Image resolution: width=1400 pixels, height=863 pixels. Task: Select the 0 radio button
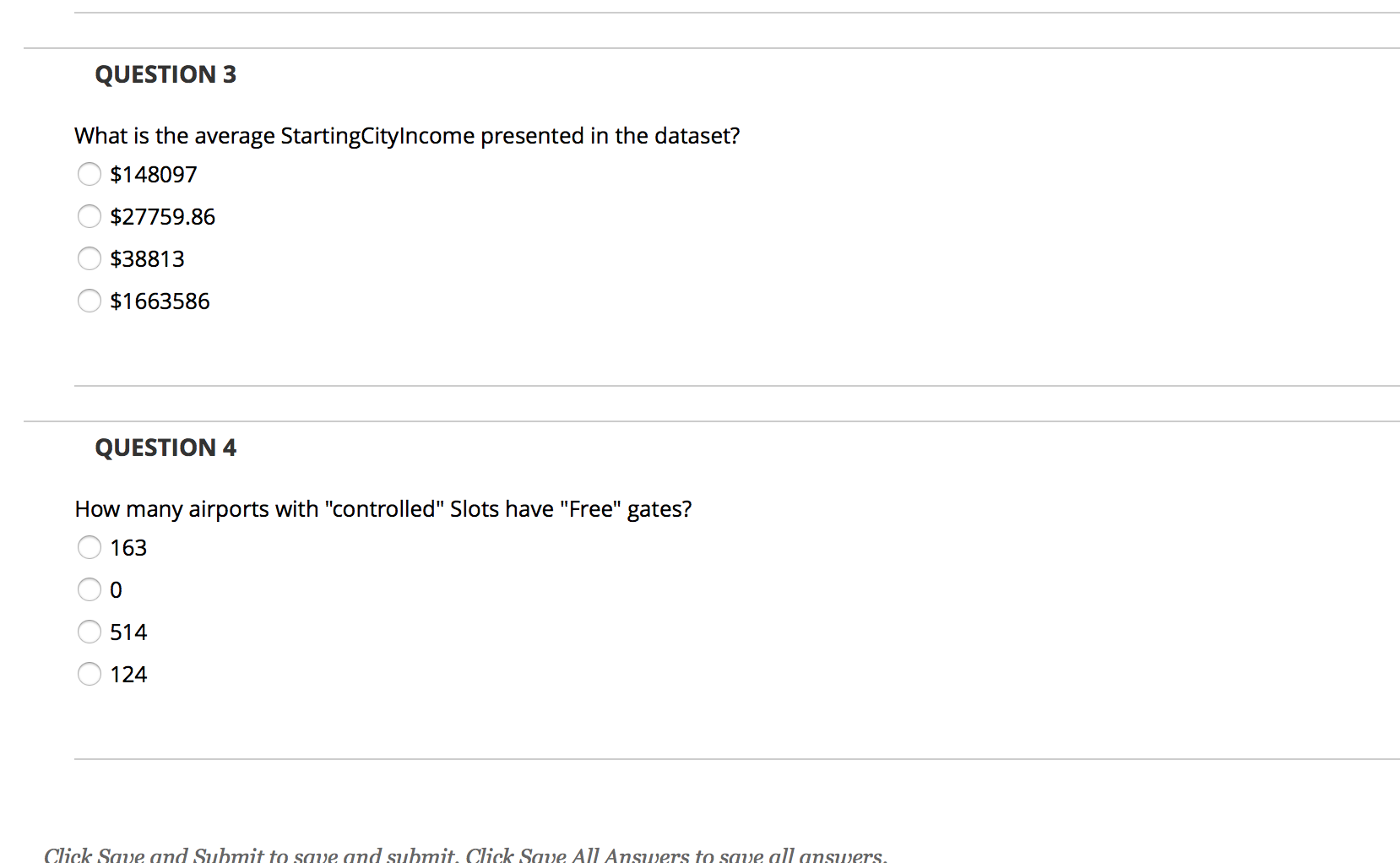(x=90, y=589)
